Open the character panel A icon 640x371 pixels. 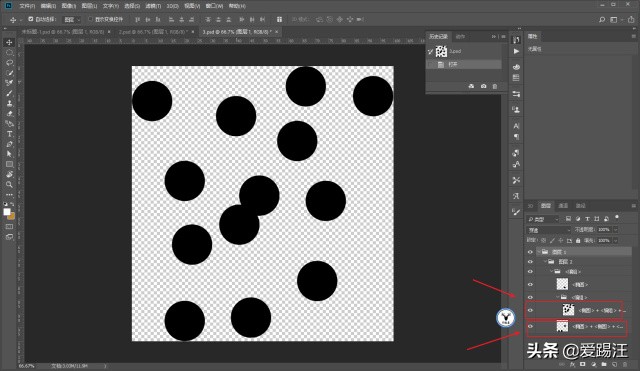(x=516, y=126)
